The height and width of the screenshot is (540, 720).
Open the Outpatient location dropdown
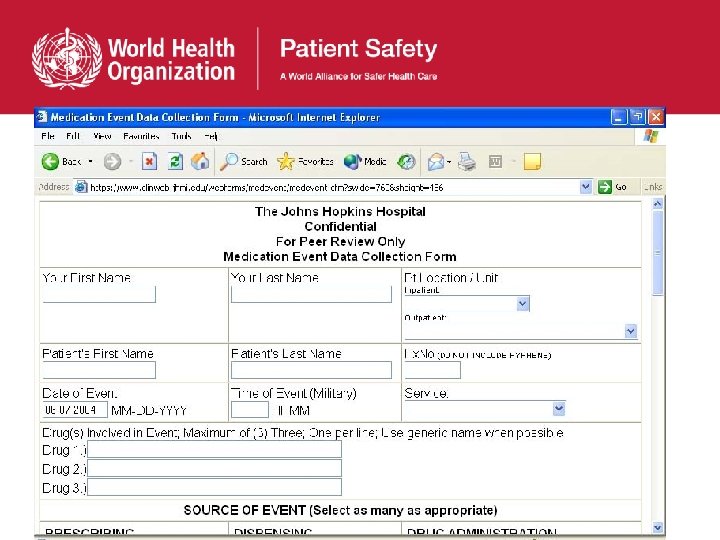coord(521,331)
